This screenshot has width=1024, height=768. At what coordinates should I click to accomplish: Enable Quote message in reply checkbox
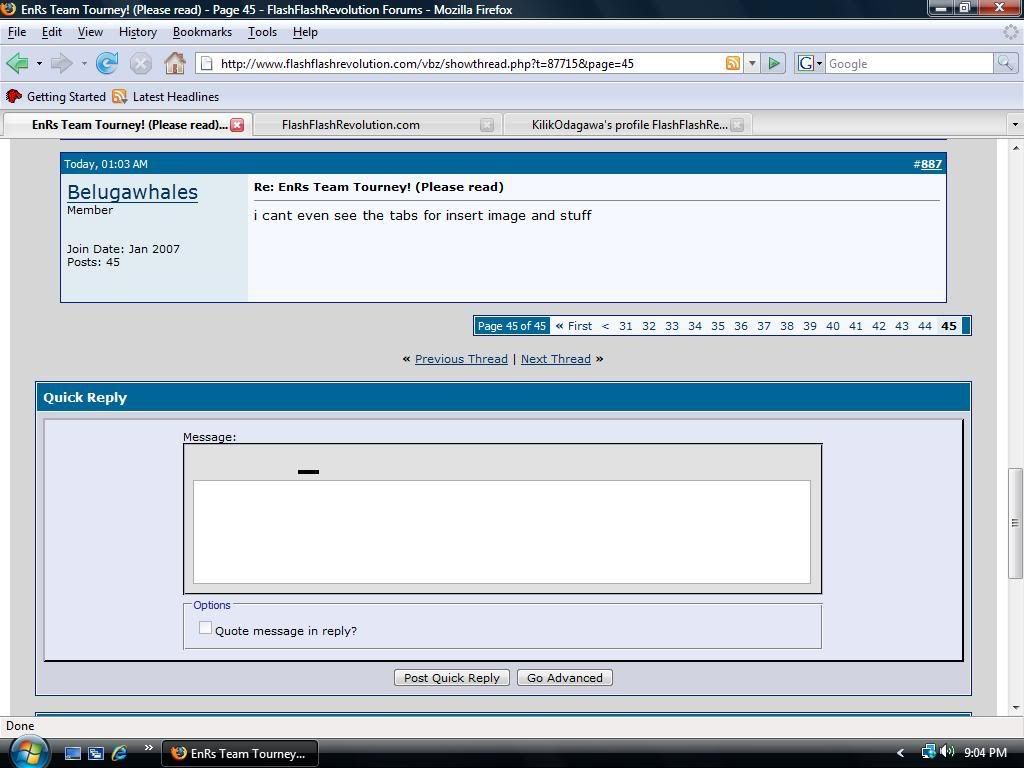point(205,628)
